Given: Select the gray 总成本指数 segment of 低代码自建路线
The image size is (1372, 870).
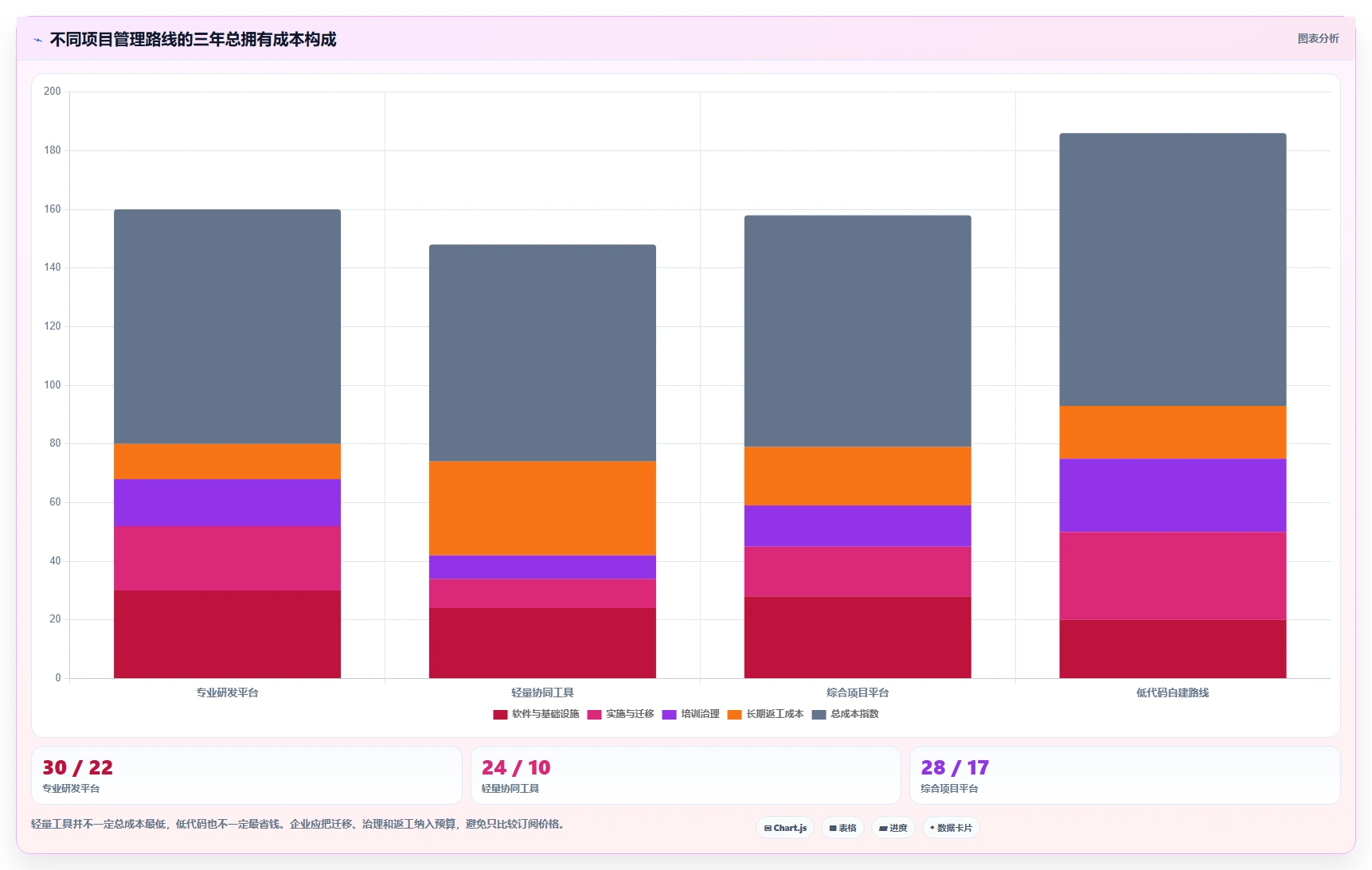Looking at the screenshot, I should coord(1173,270).
